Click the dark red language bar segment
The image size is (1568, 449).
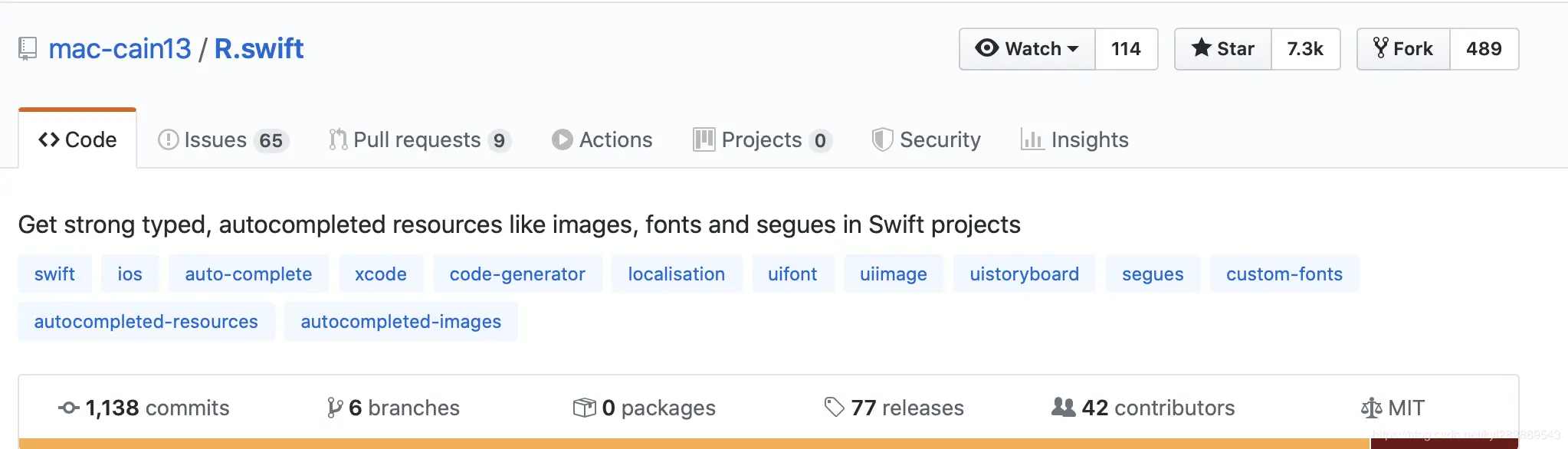coord(1445,444)
